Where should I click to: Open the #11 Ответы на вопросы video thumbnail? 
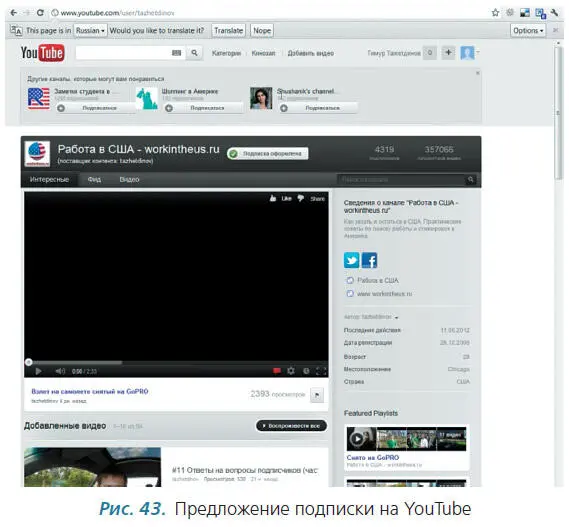(x=93, y=467)
